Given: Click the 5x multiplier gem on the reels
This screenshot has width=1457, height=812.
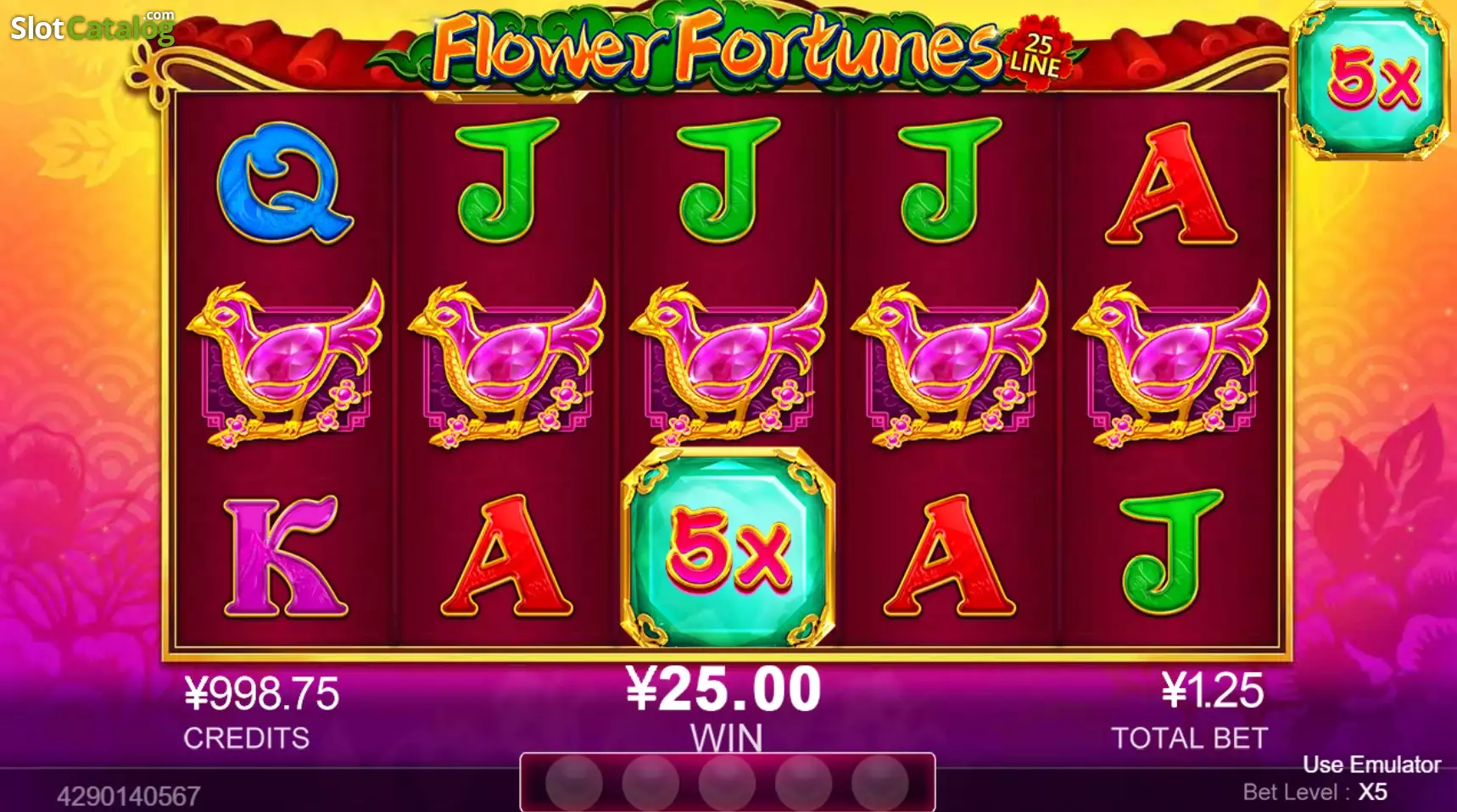Looking at the screenshot, I should [x=728, y=548].
